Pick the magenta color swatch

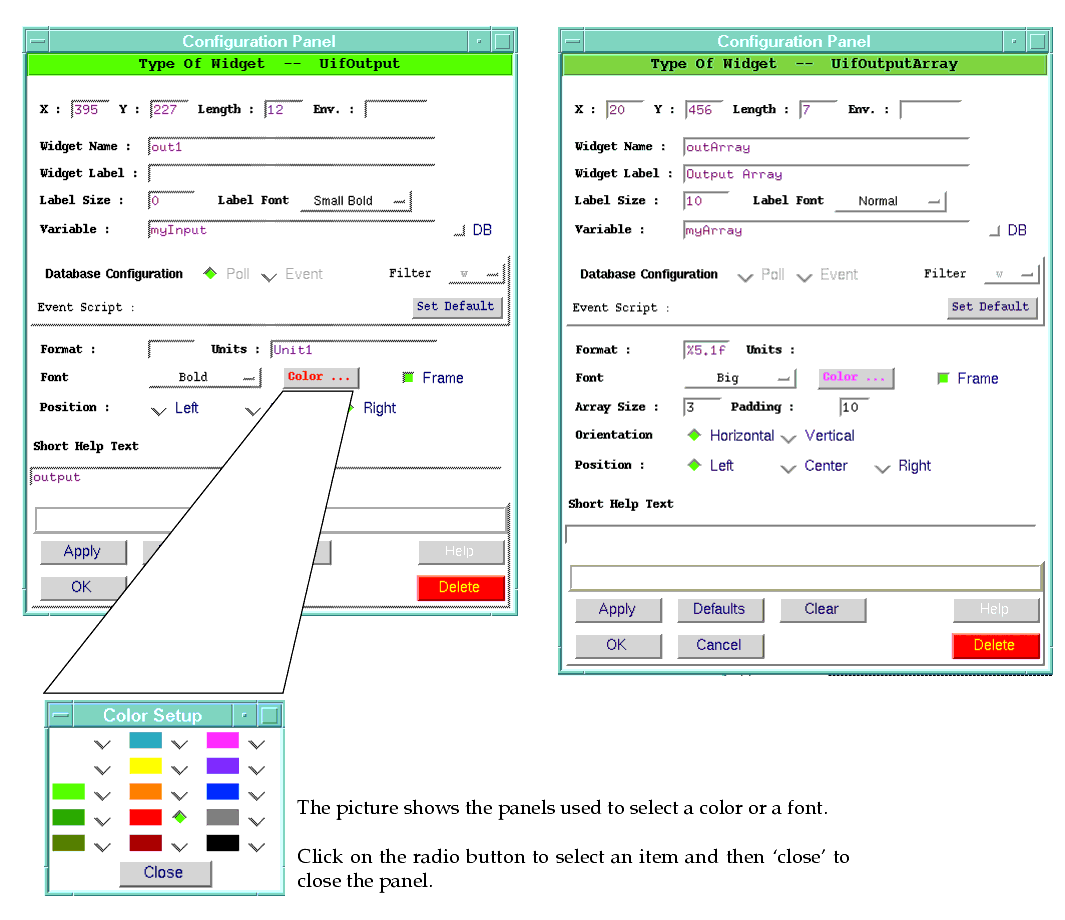pos(222,741)
